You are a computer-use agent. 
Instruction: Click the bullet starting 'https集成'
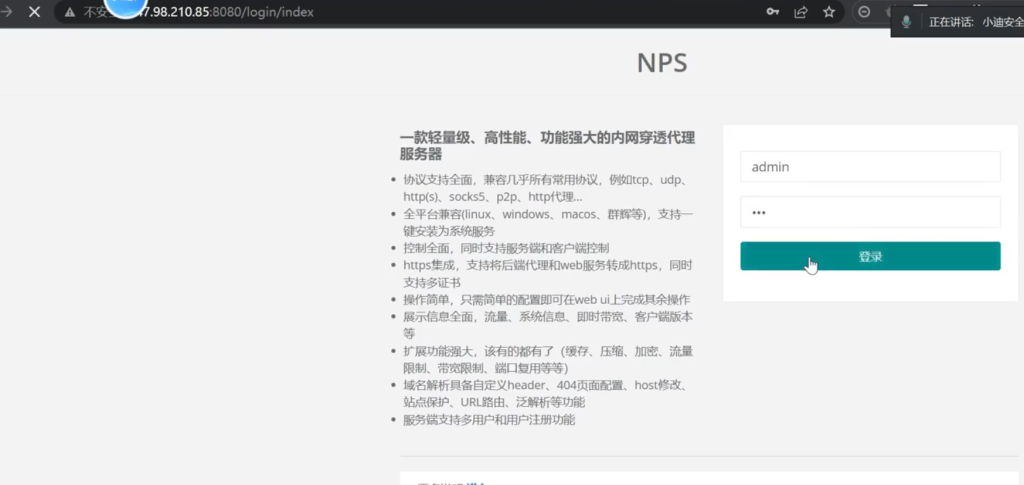click(x=547, y=274)
